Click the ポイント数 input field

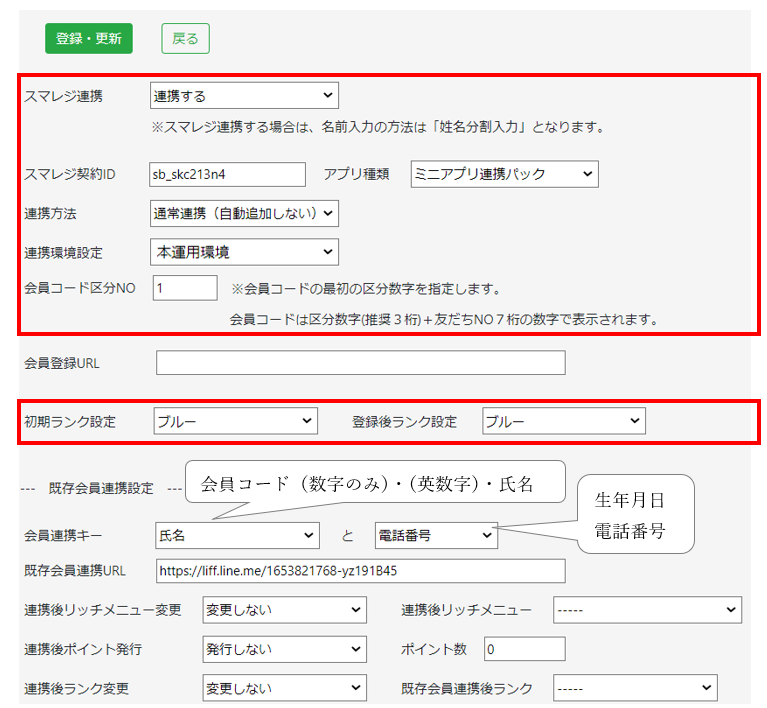524,649
